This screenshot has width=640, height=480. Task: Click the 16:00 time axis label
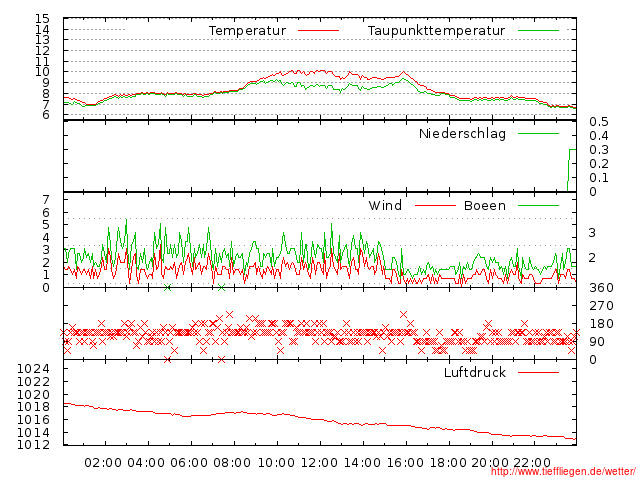[x=405, y=463]
